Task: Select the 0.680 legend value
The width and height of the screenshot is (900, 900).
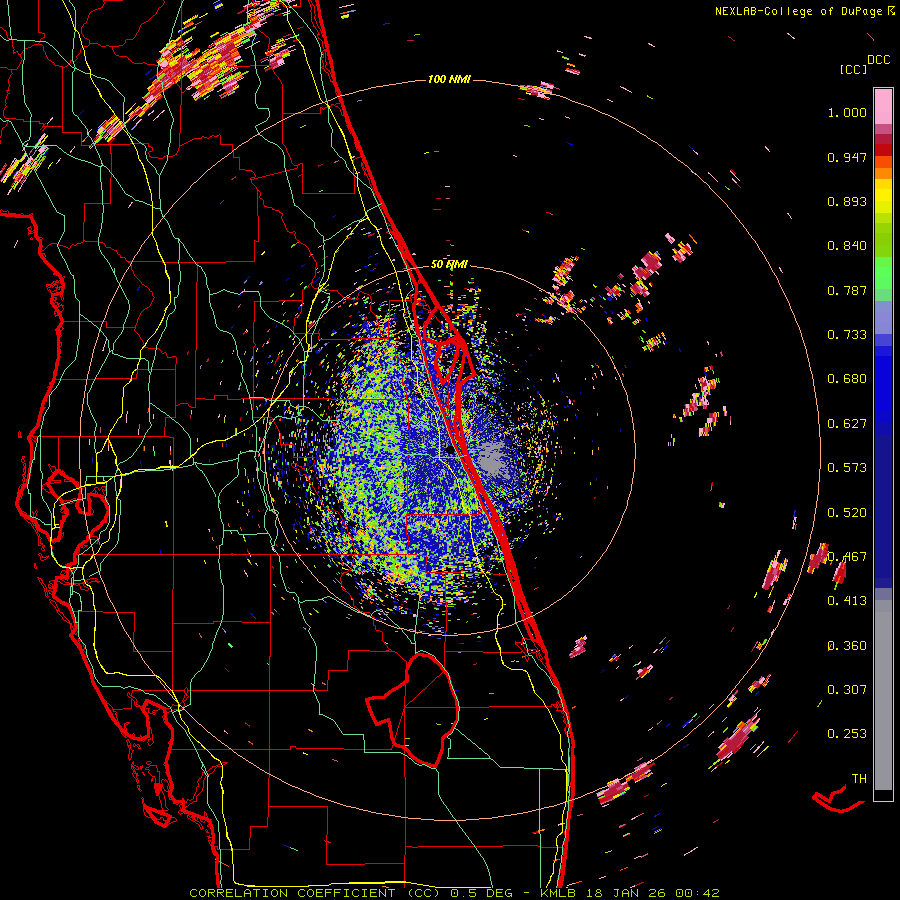Action: click(x=847, y=379)
